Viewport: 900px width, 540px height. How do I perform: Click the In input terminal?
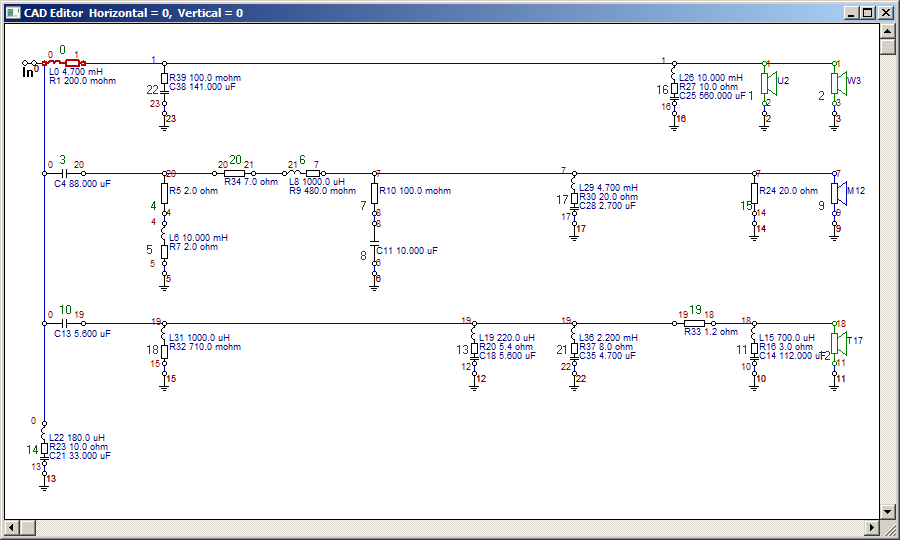click(30, 69)
